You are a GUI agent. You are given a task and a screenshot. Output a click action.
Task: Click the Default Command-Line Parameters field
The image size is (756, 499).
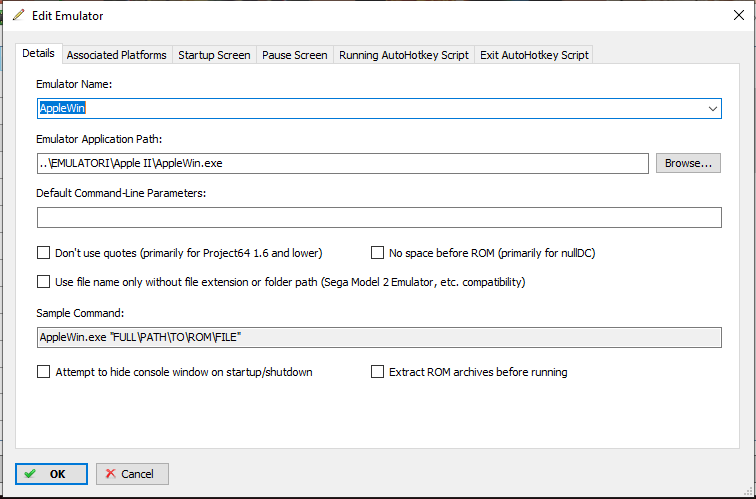click(x=379, y=217)
